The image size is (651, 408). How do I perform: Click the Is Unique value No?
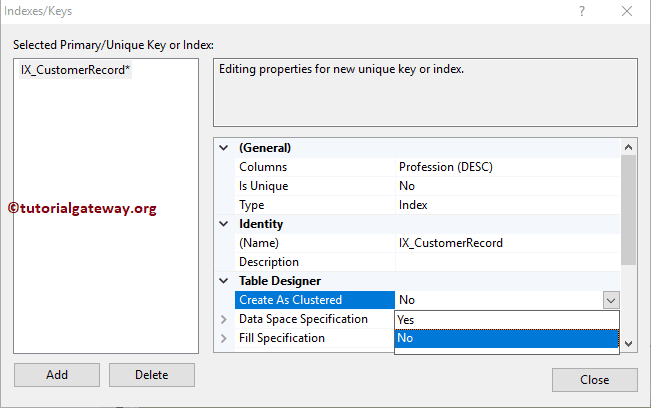point(407,186)
